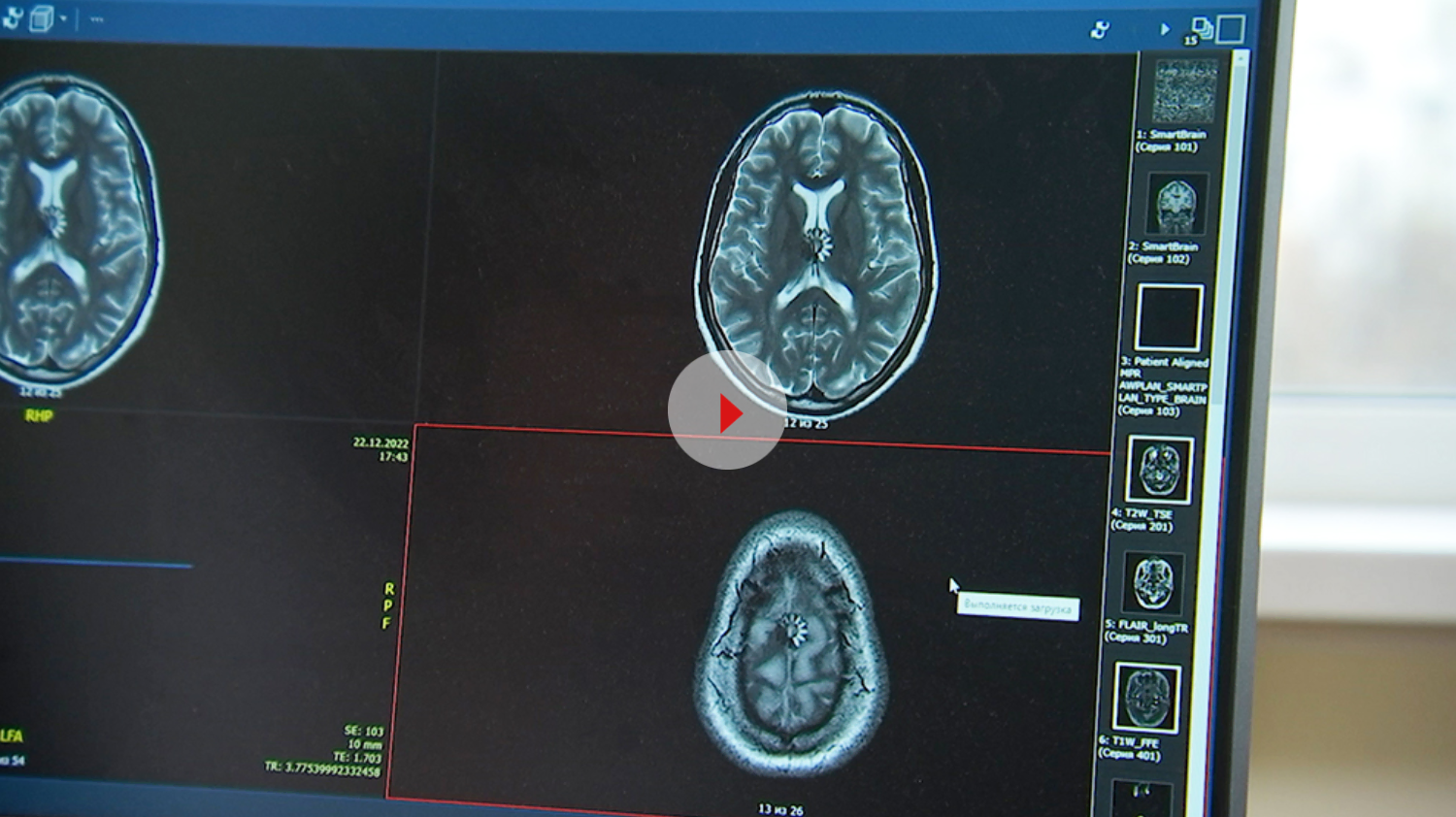Viewport: 1456px width, 817px height.
Task: Play the video with the center play button
Action: 727,411
